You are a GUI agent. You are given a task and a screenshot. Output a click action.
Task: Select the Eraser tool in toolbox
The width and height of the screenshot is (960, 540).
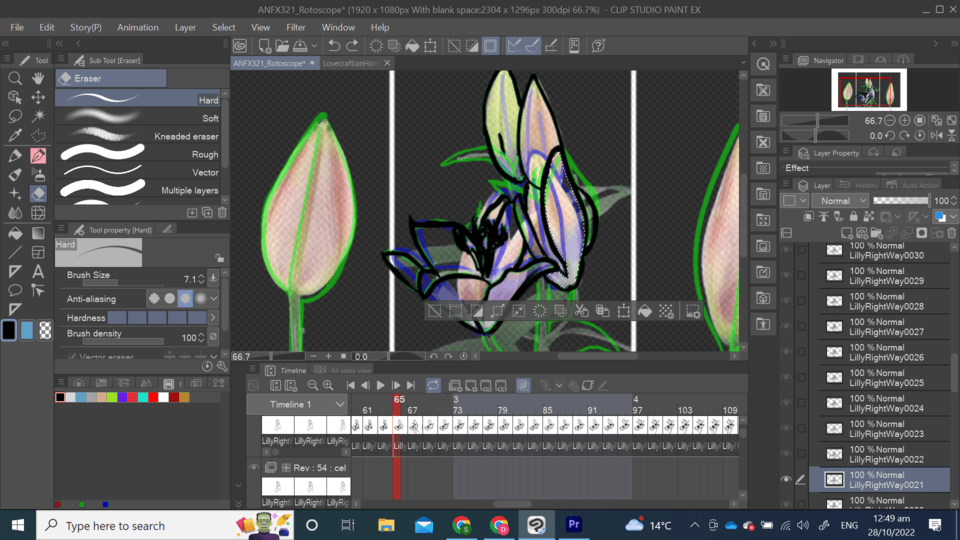tap(38, 193)
